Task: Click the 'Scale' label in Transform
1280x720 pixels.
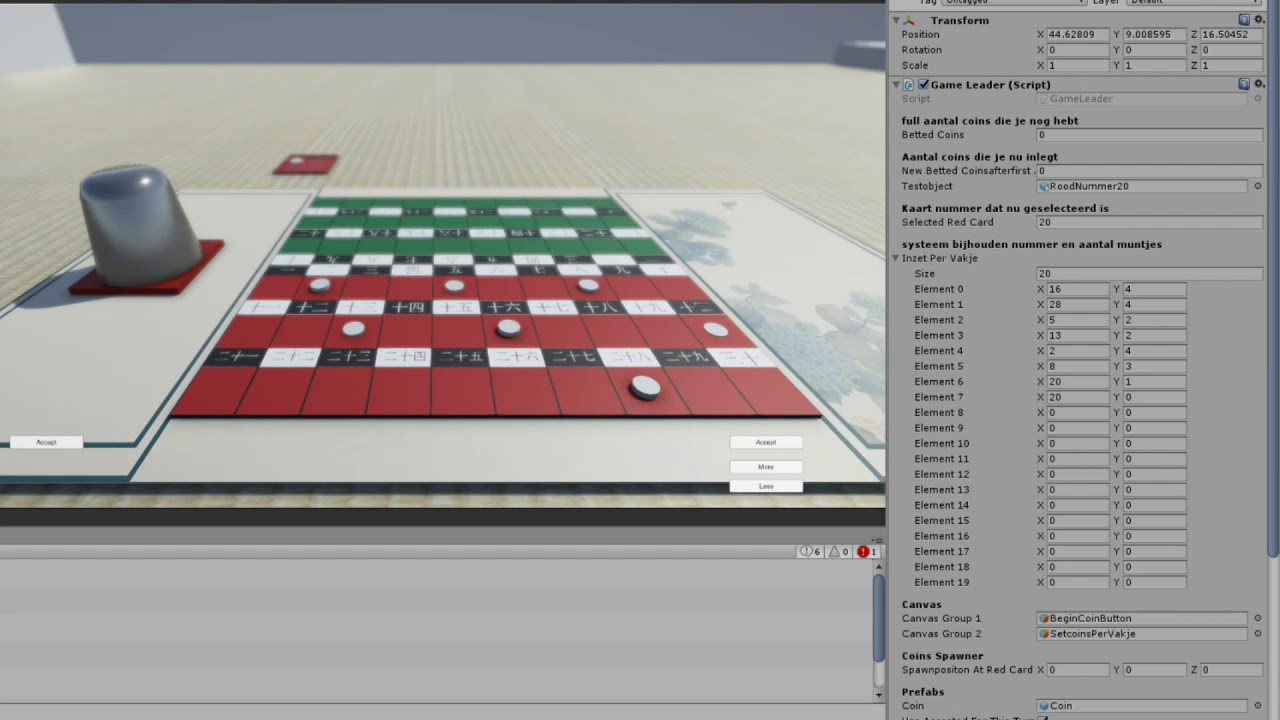Action: 915,66
